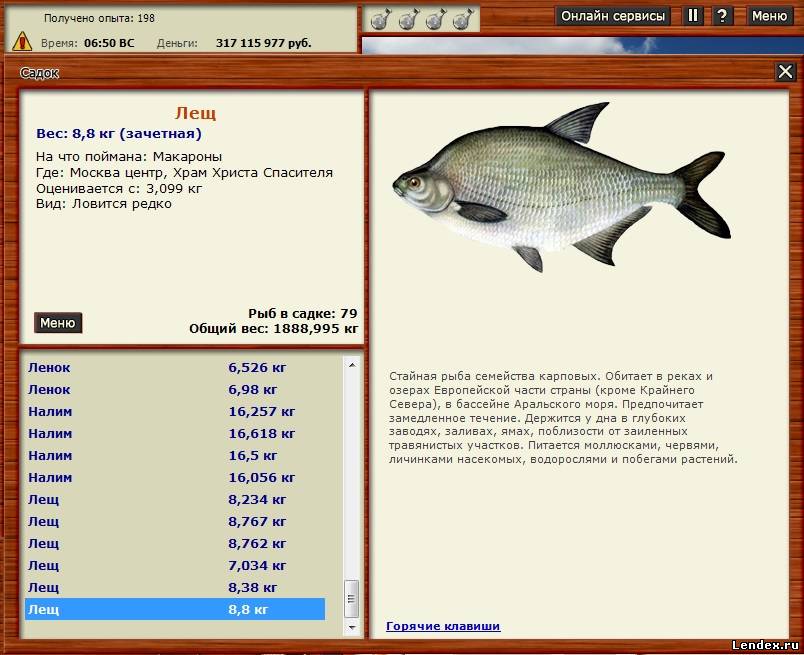Select Лещ 8,762 кг in the list
The image size is (804, 655).
175,544
